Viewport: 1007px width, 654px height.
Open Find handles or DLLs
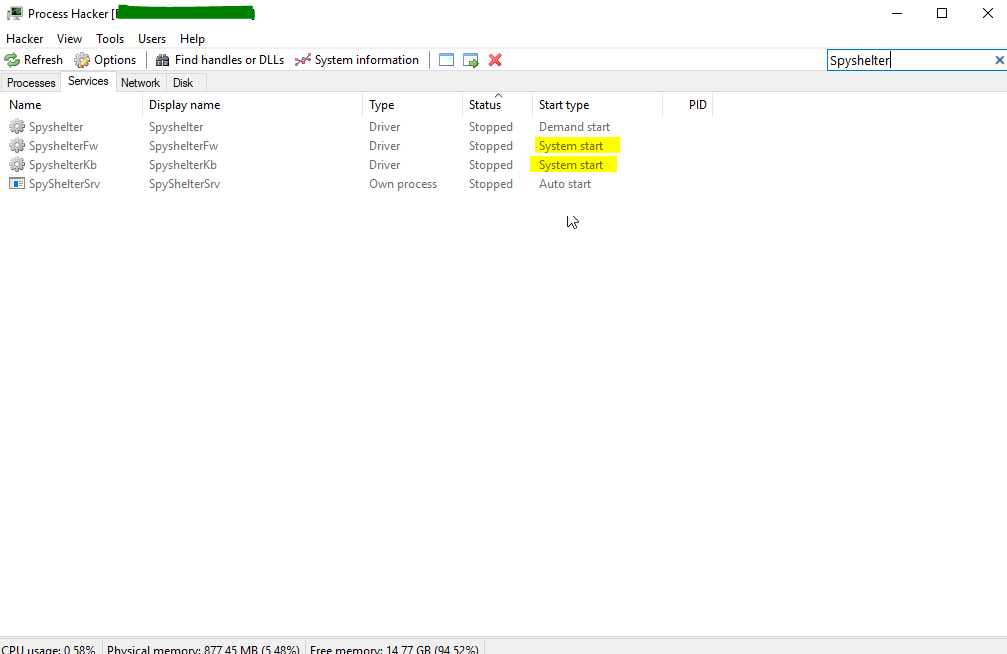220,60
